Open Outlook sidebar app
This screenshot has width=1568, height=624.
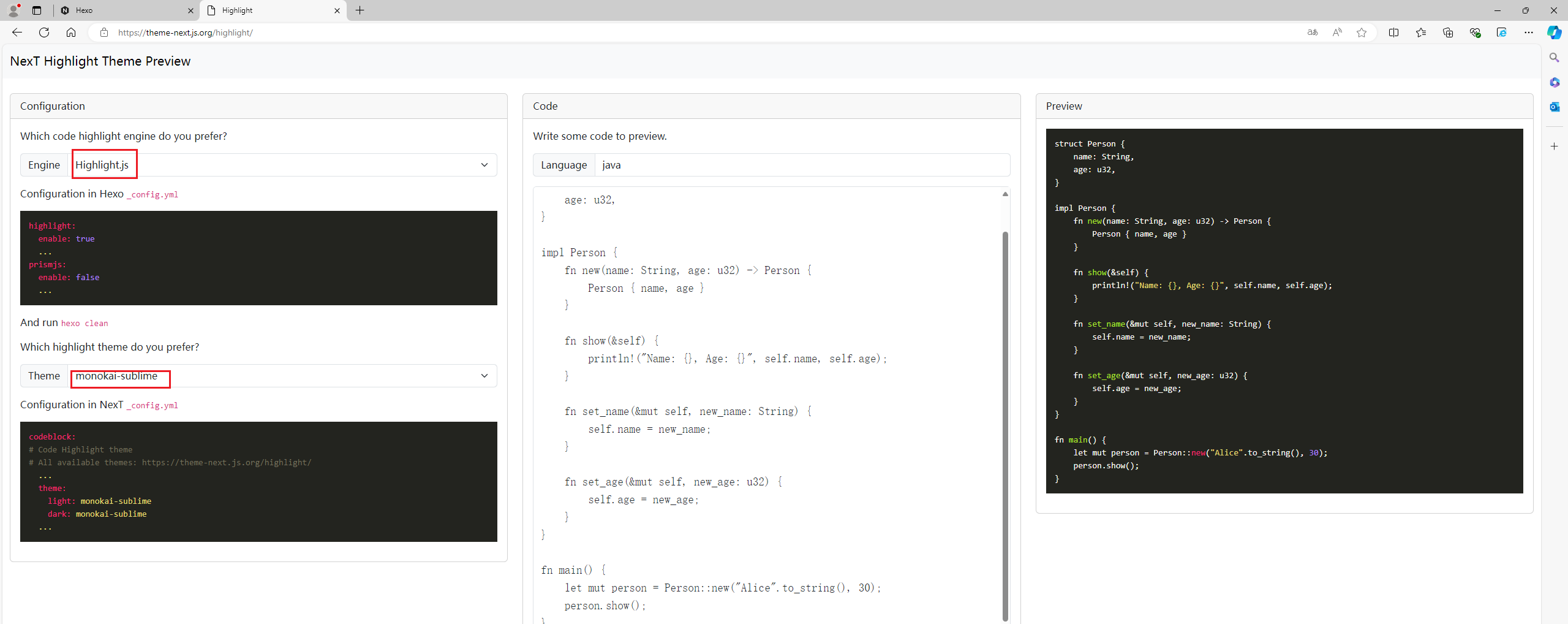tap(1555, 107)
